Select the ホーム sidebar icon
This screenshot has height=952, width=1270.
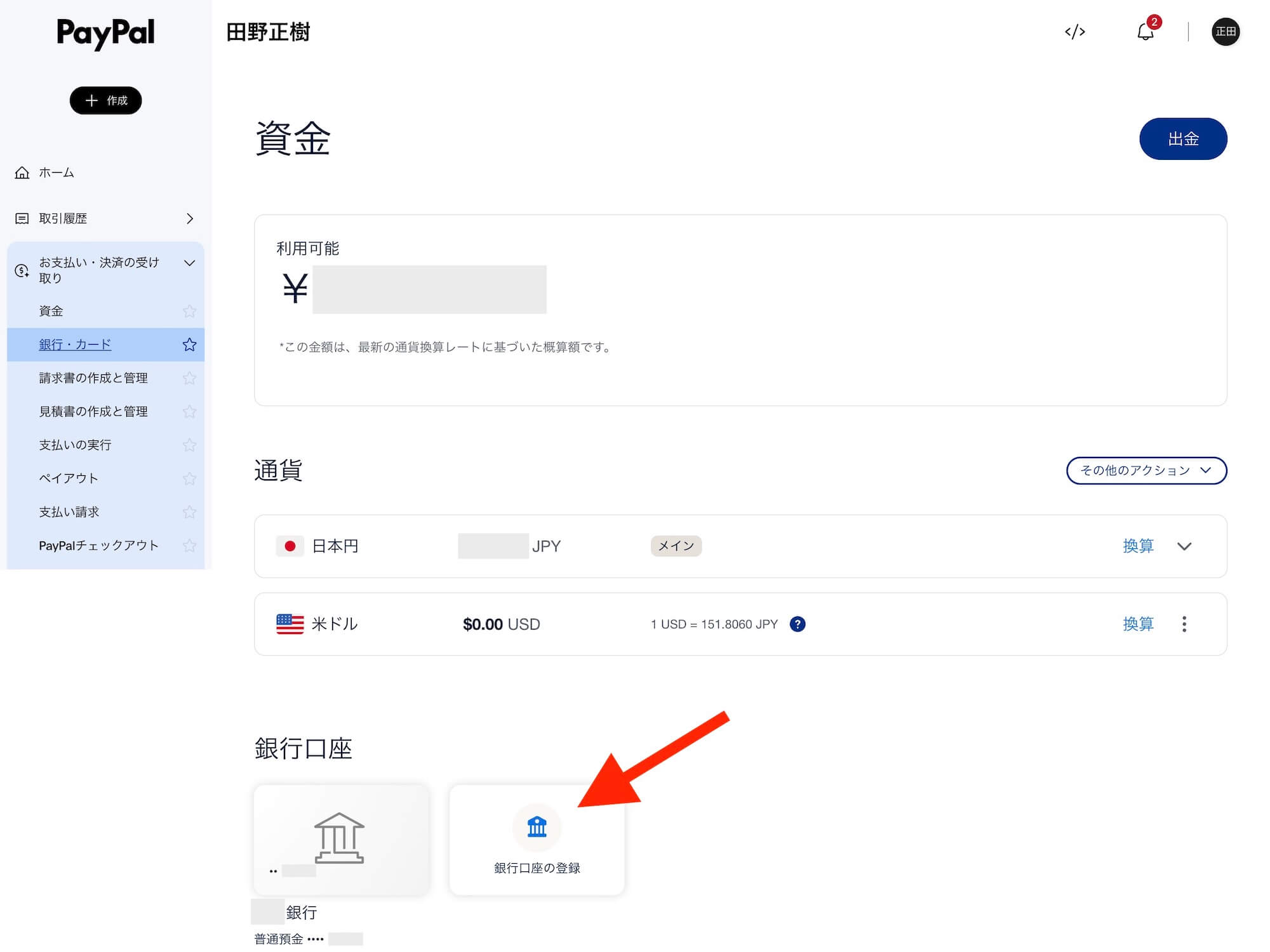point(22,172)
